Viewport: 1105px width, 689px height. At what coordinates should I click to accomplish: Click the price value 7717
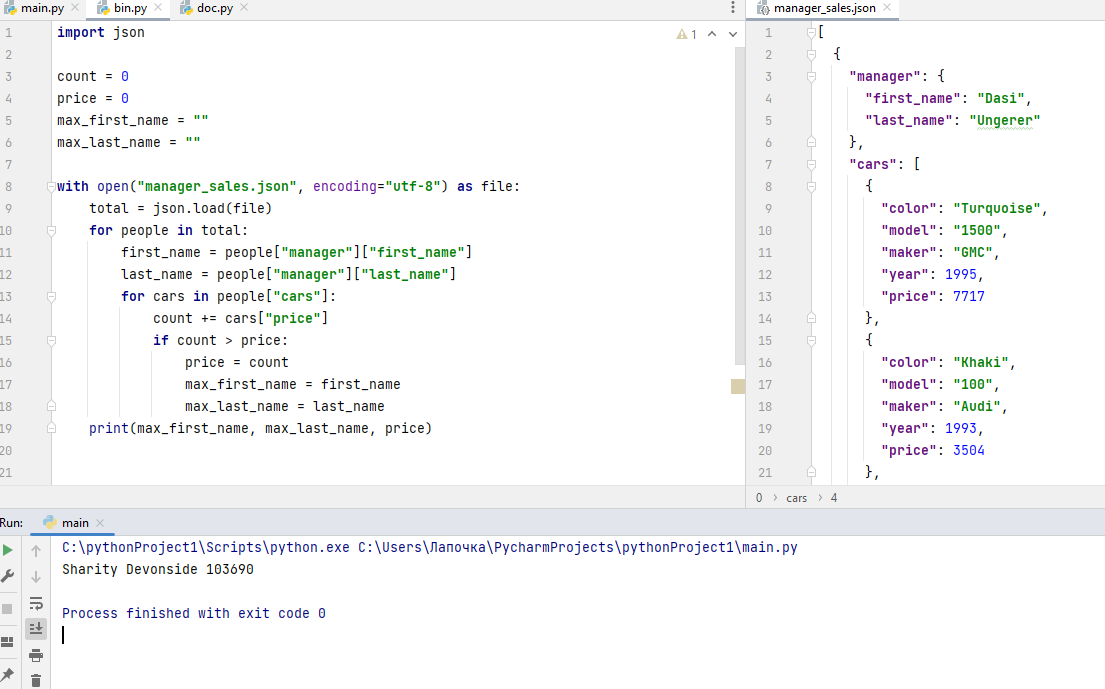[x=969, y=297]
